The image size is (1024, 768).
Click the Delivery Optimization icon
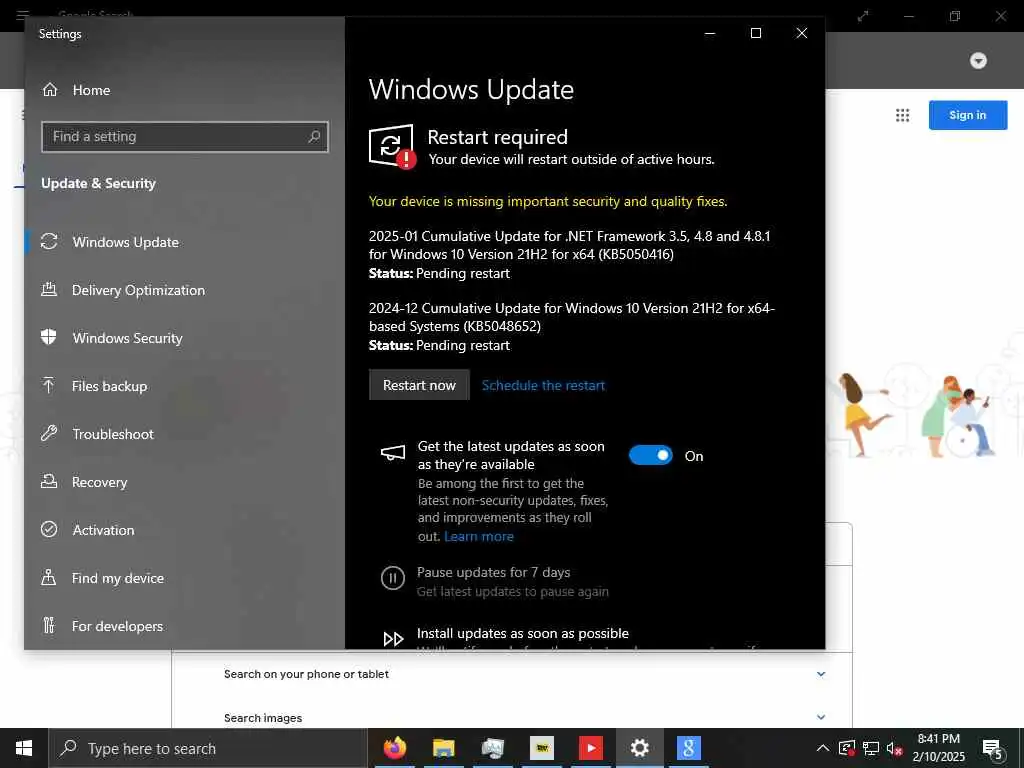[49, 289]
